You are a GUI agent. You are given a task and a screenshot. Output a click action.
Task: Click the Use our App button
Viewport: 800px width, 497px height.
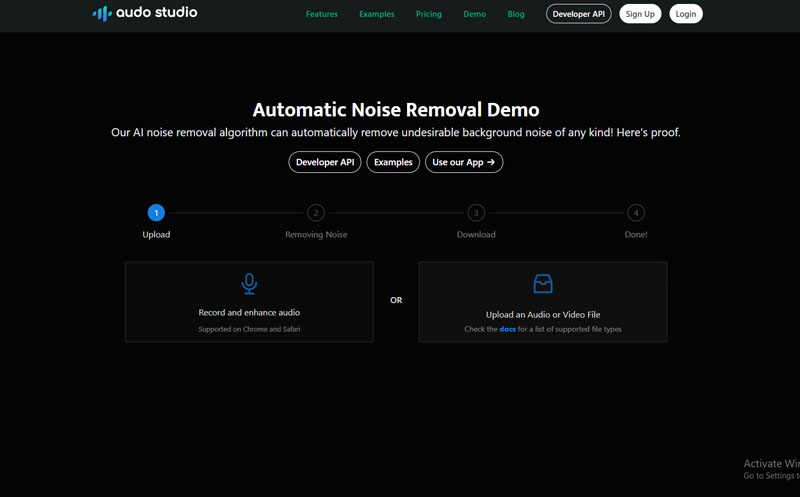pos(464,162)
